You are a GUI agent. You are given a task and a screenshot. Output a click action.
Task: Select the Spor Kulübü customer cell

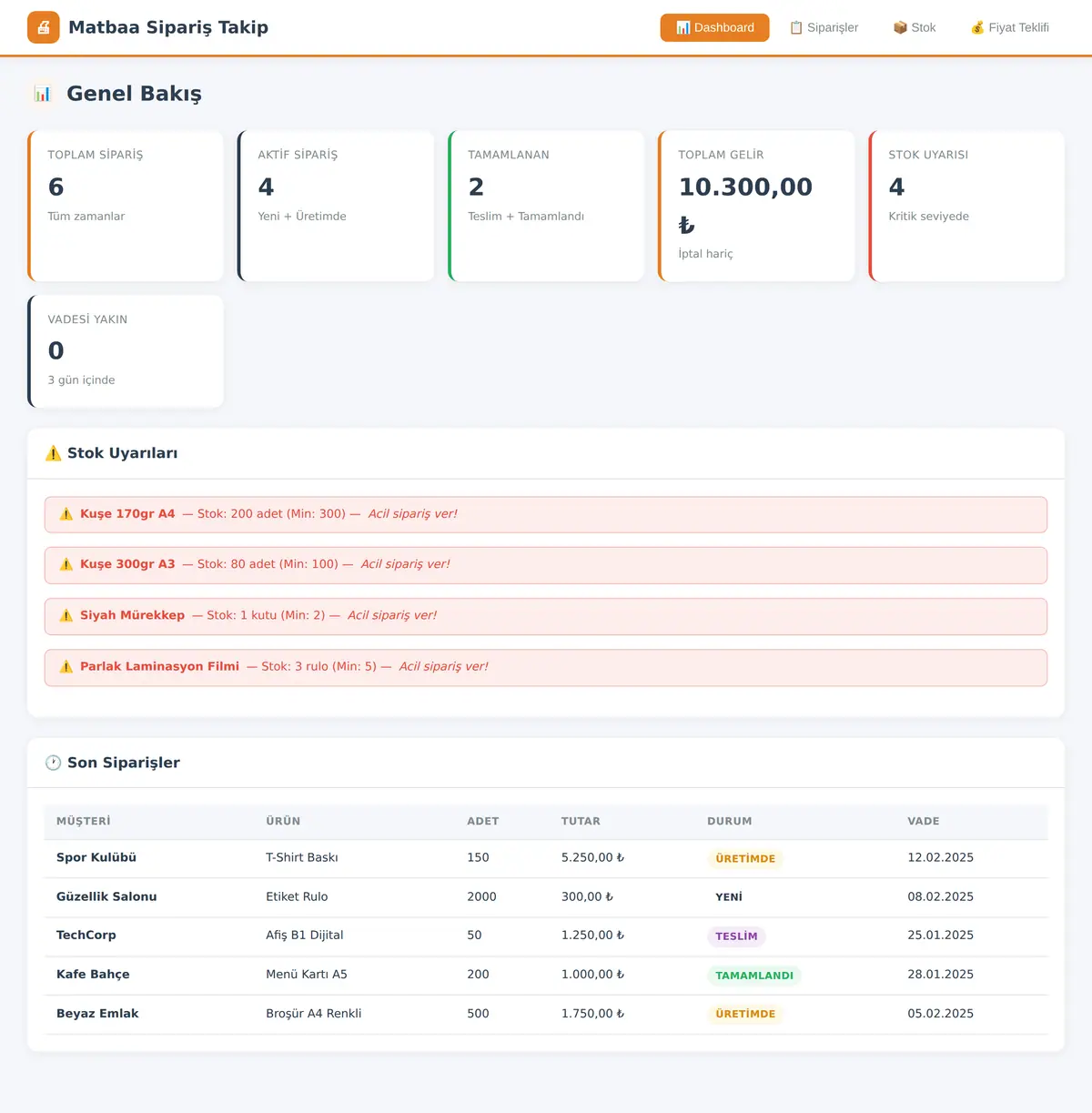click(x=96, y=857)
